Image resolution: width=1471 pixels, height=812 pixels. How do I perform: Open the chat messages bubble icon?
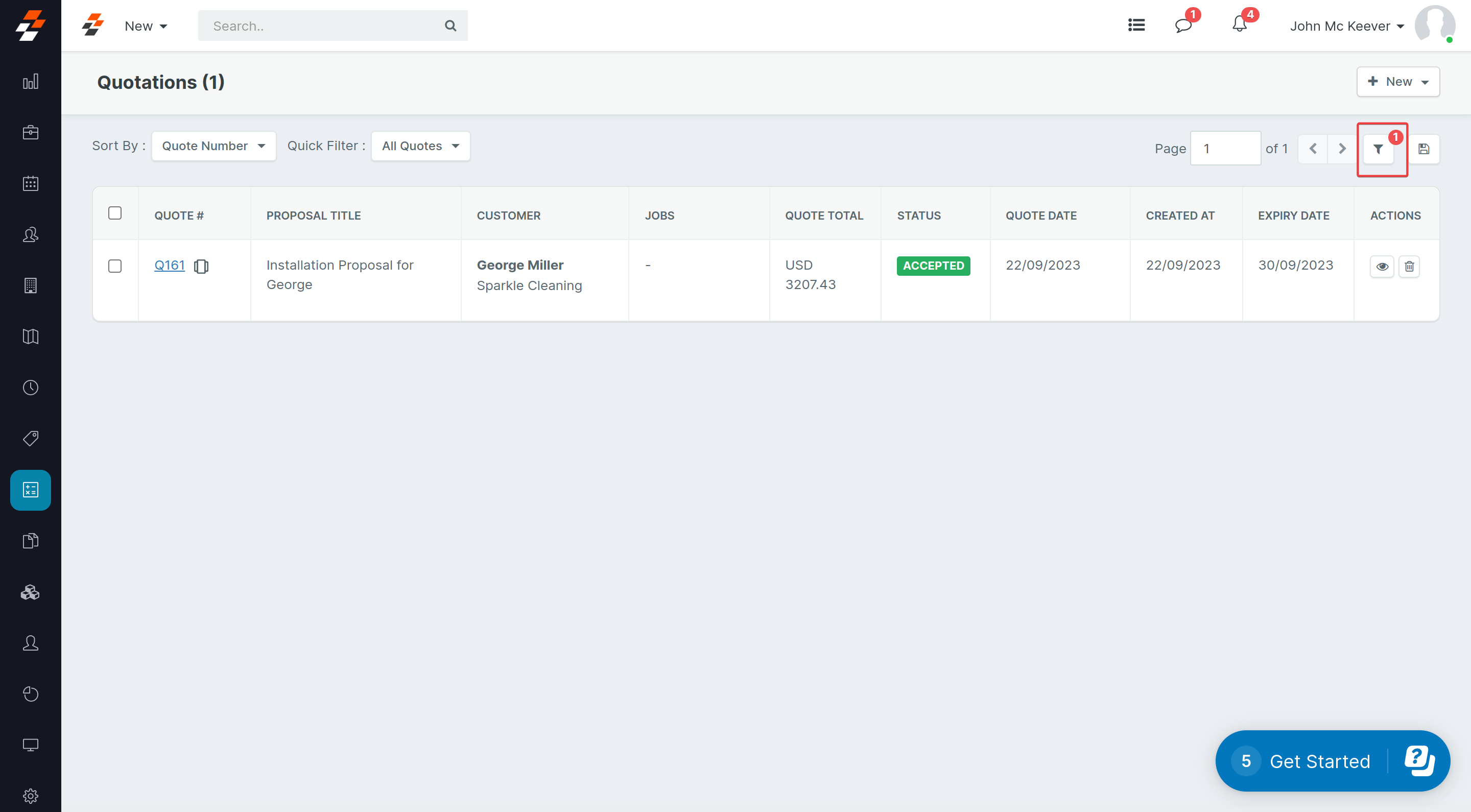coord(1182,26)
